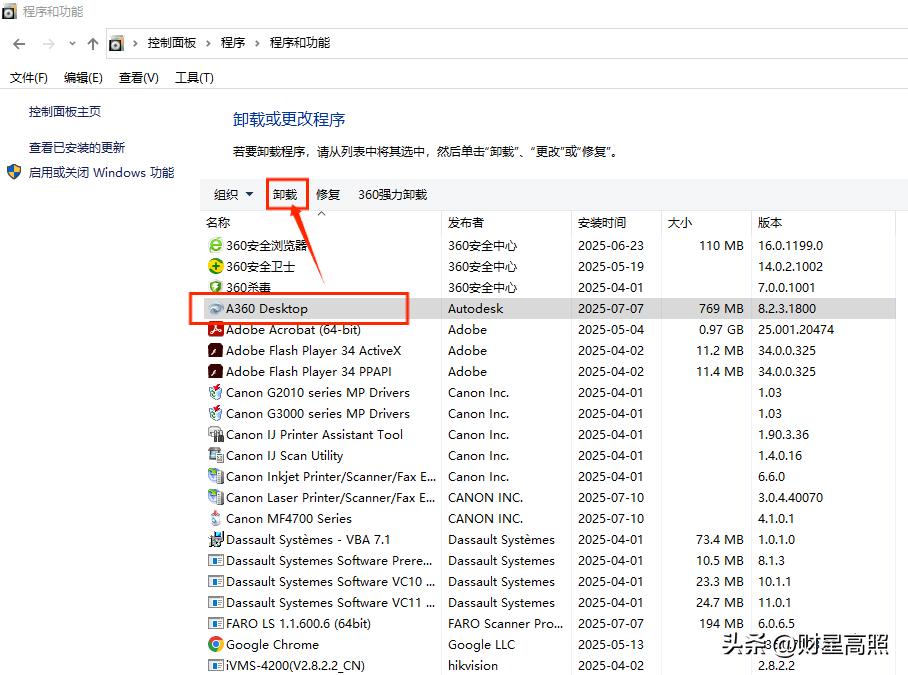Open 启用或关闭 Windows 功能 link
This screenshot has width=908, height=675.
click(101, 172)
